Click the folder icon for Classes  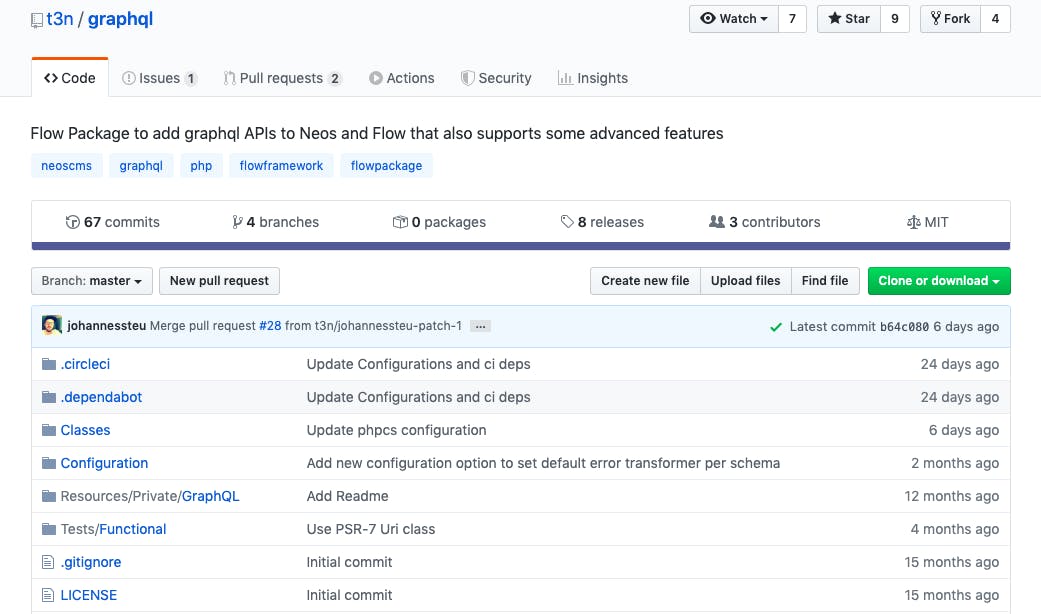[48, 430]
